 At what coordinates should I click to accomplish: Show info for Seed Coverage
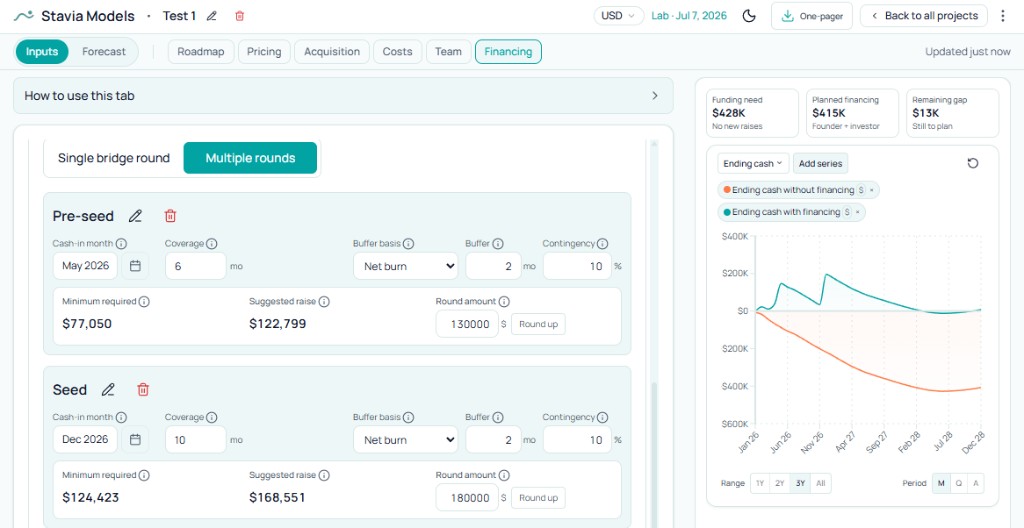[212, 418]
